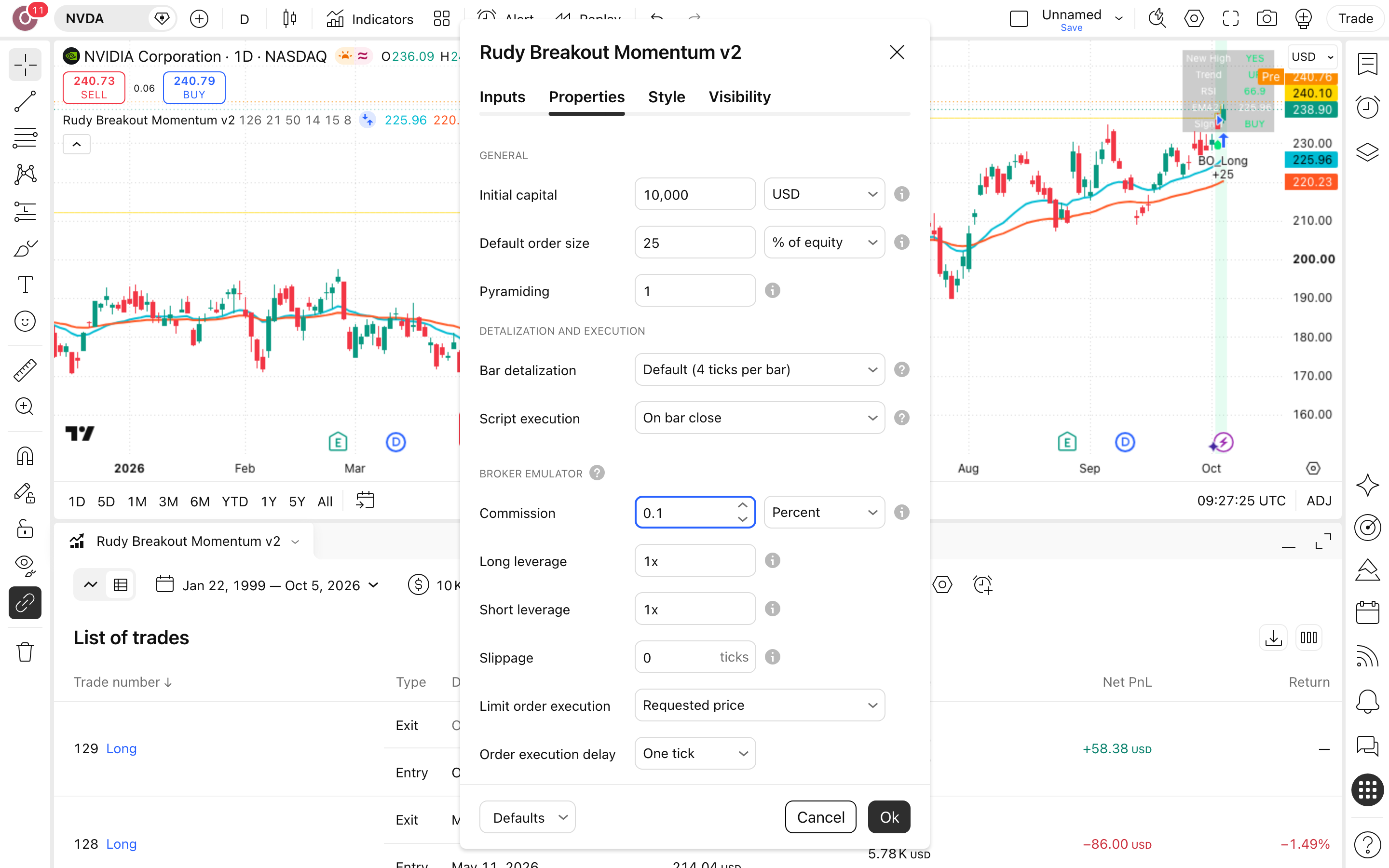Click the 240.73 SELL button

pyautogui.click(x=94, y=87)
